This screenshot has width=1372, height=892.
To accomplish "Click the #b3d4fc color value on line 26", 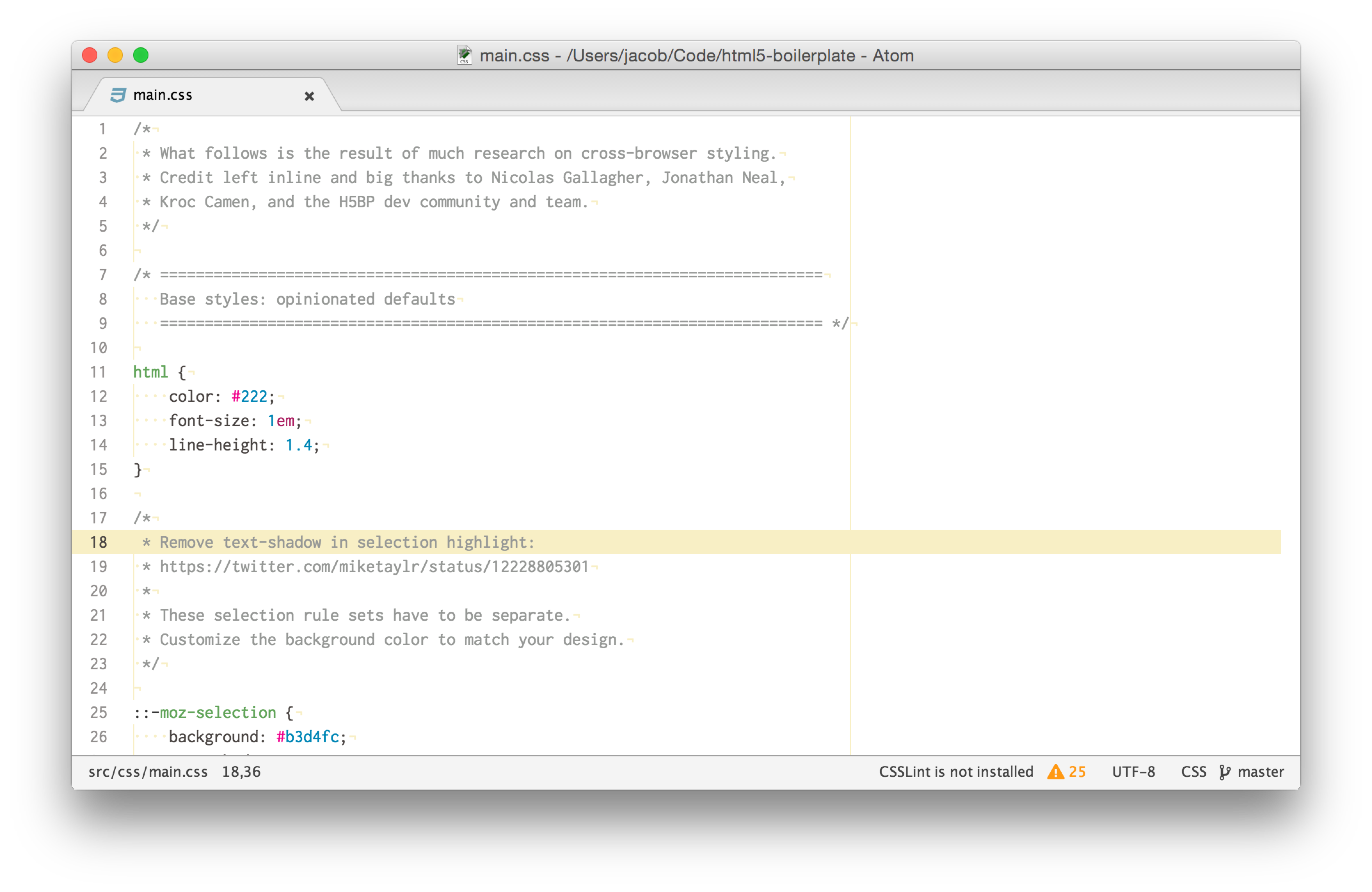I will 307,737.
